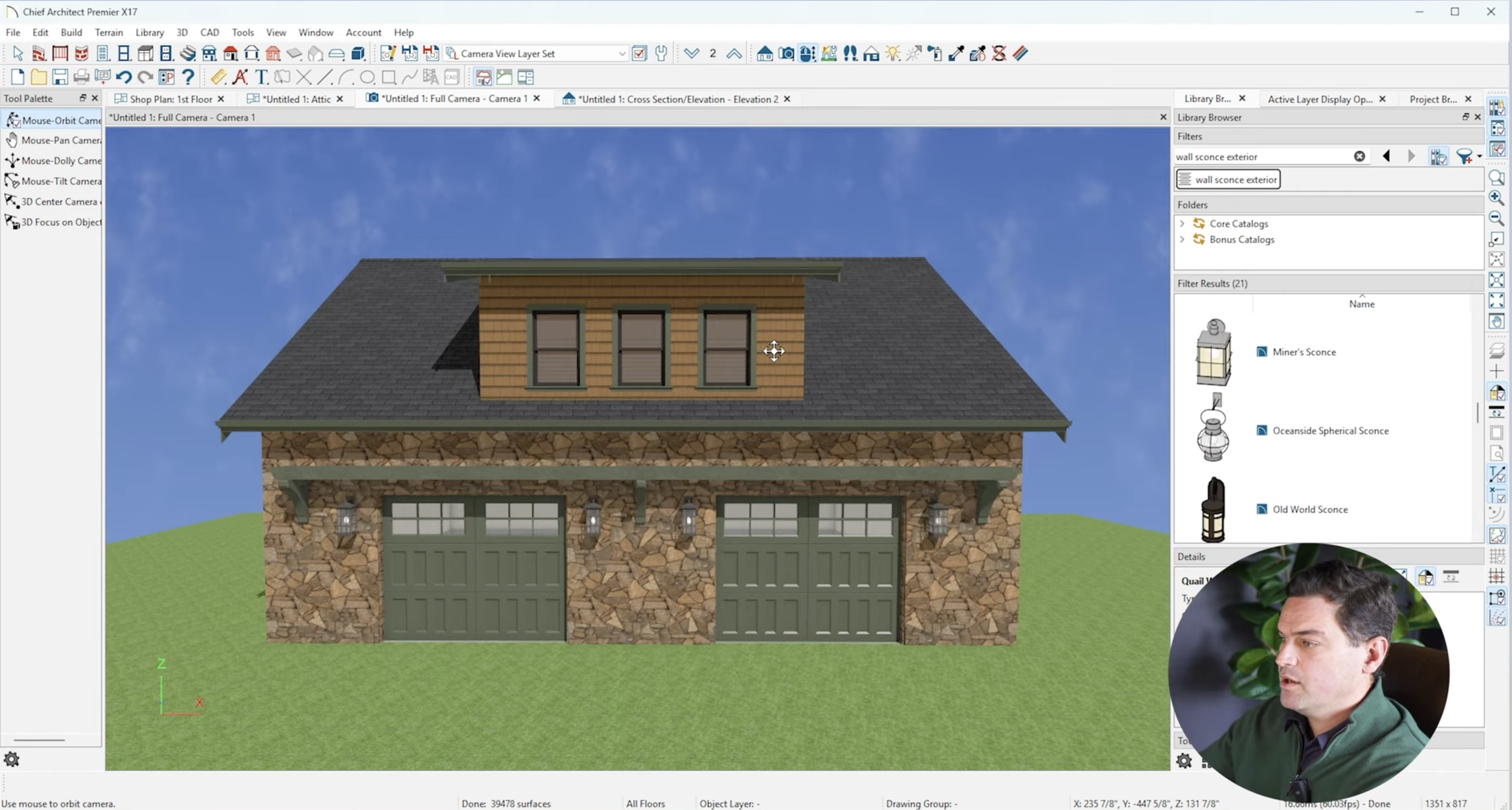Click the Undo arrow icon
1512x810 pixels.
tap(123, 77)
